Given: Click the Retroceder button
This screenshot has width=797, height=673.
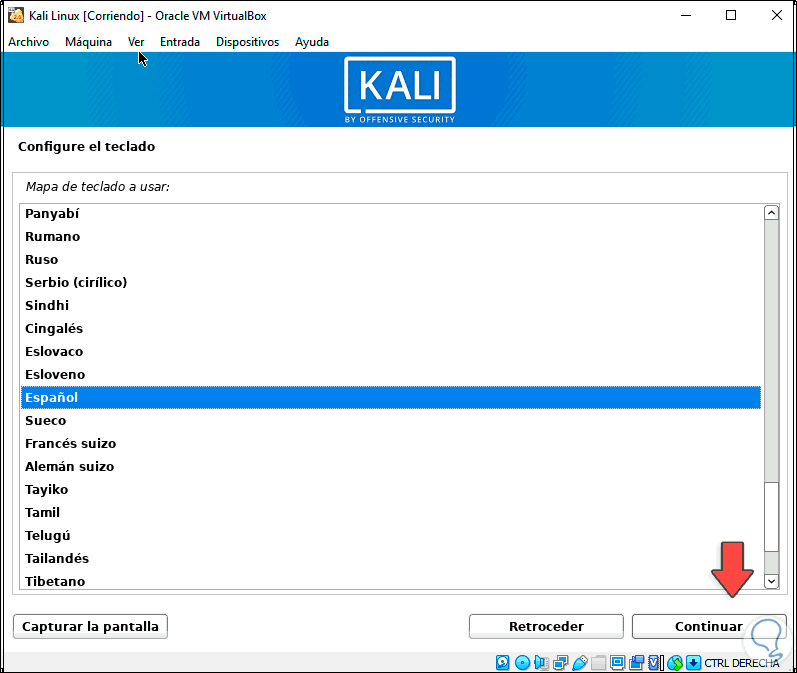Looking at the screenshot, I should click(546, 626).
